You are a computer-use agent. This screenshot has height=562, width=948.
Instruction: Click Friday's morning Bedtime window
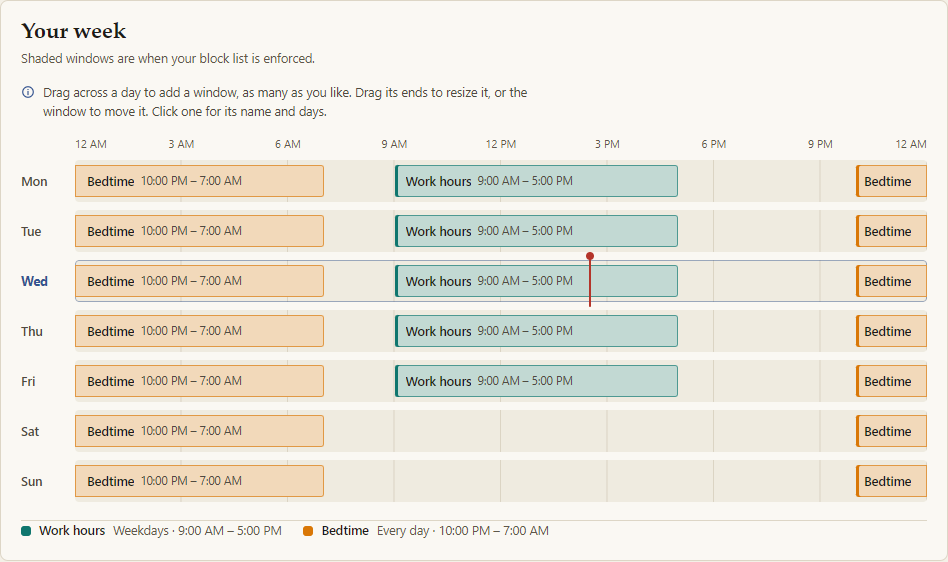coord(200,381)
